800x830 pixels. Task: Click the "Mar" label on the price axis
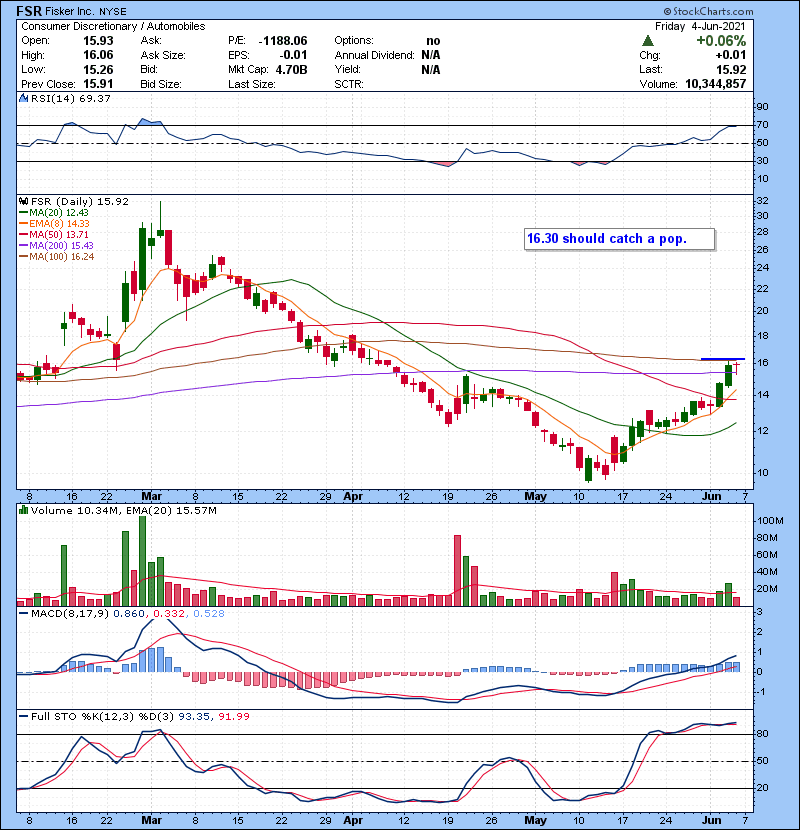tap(151, 496)
